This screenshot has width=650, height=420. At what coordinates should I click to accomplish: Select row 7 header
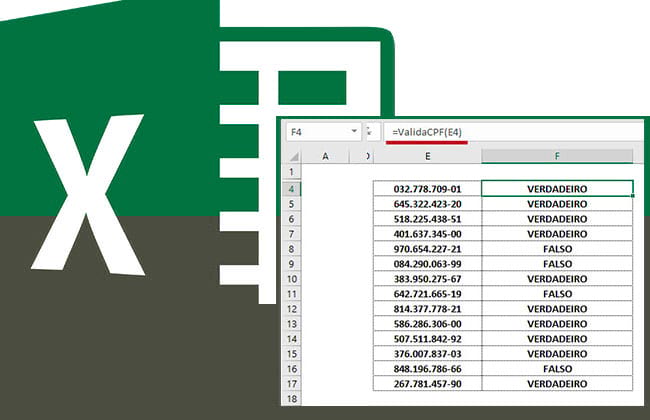(x=291, y=234)
